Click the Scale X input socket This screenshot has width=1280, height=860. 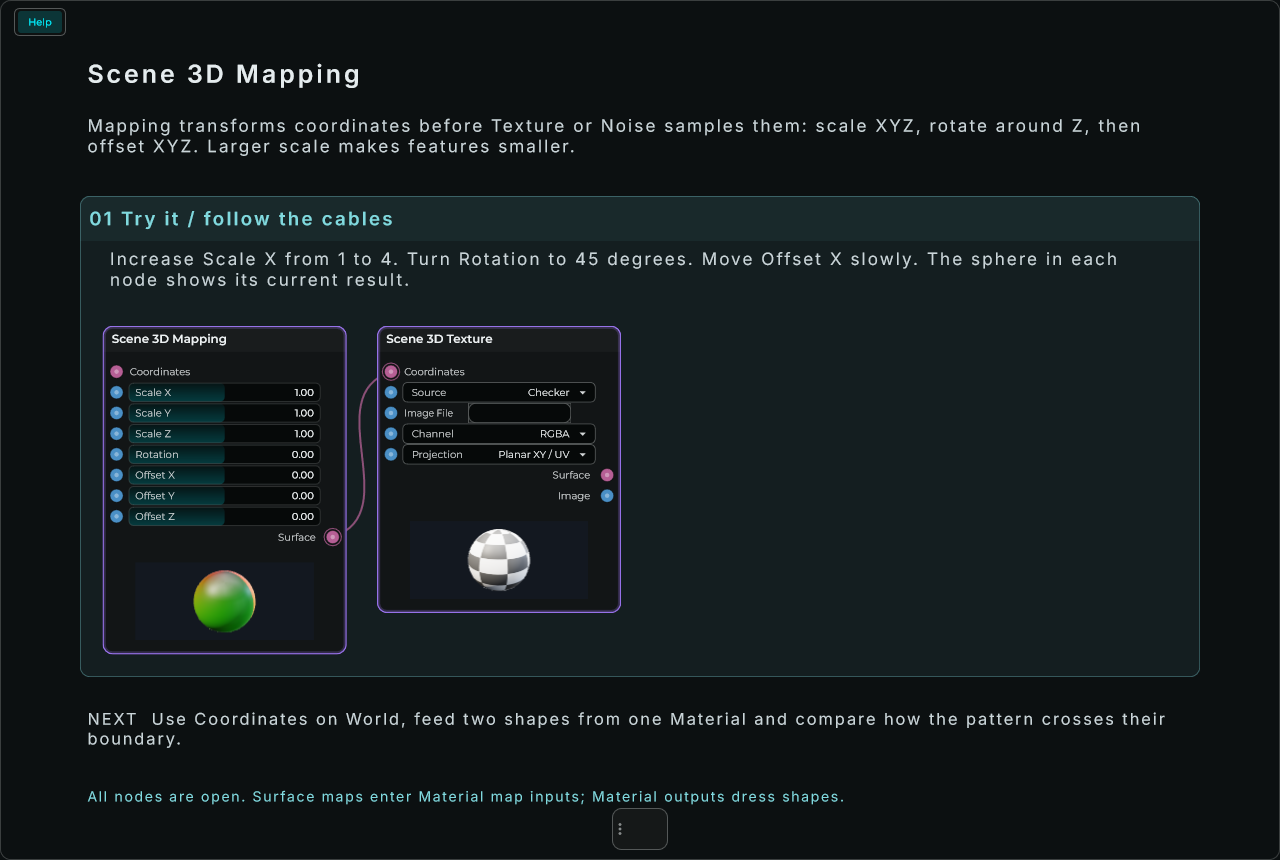point(117,393)
